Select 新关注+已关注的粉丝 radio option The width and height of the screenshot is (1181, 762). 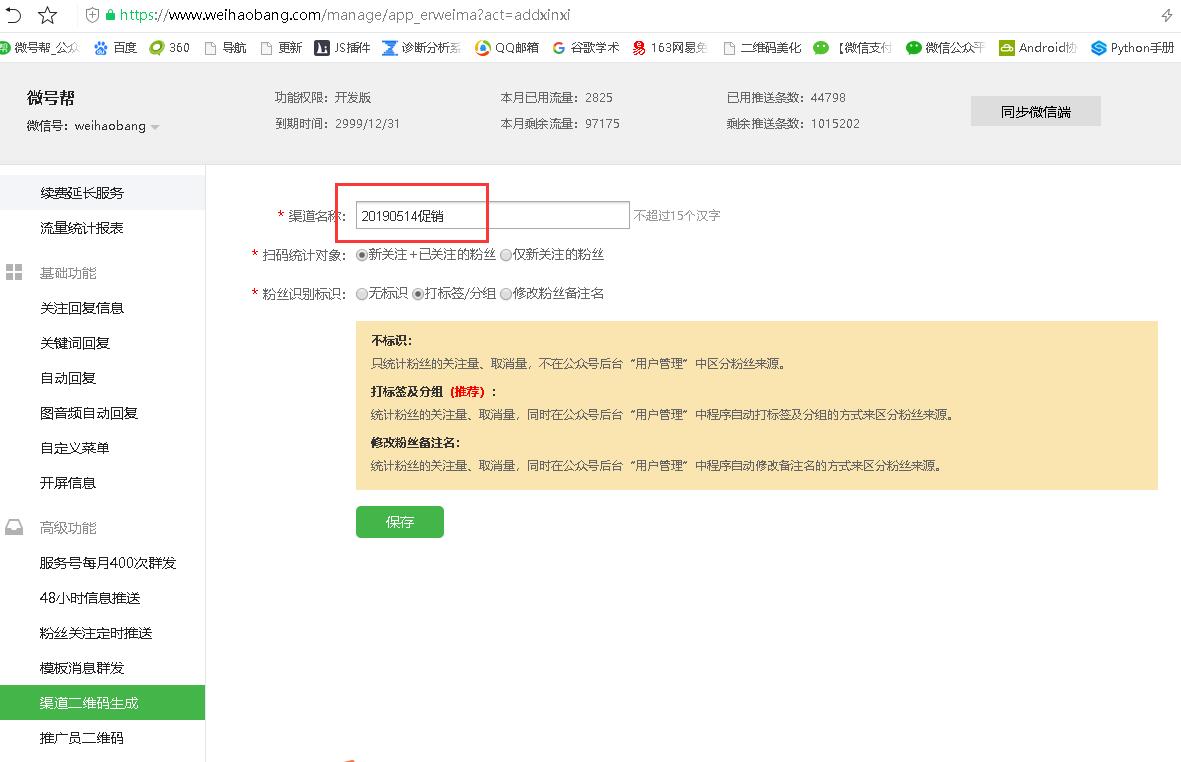362,255
